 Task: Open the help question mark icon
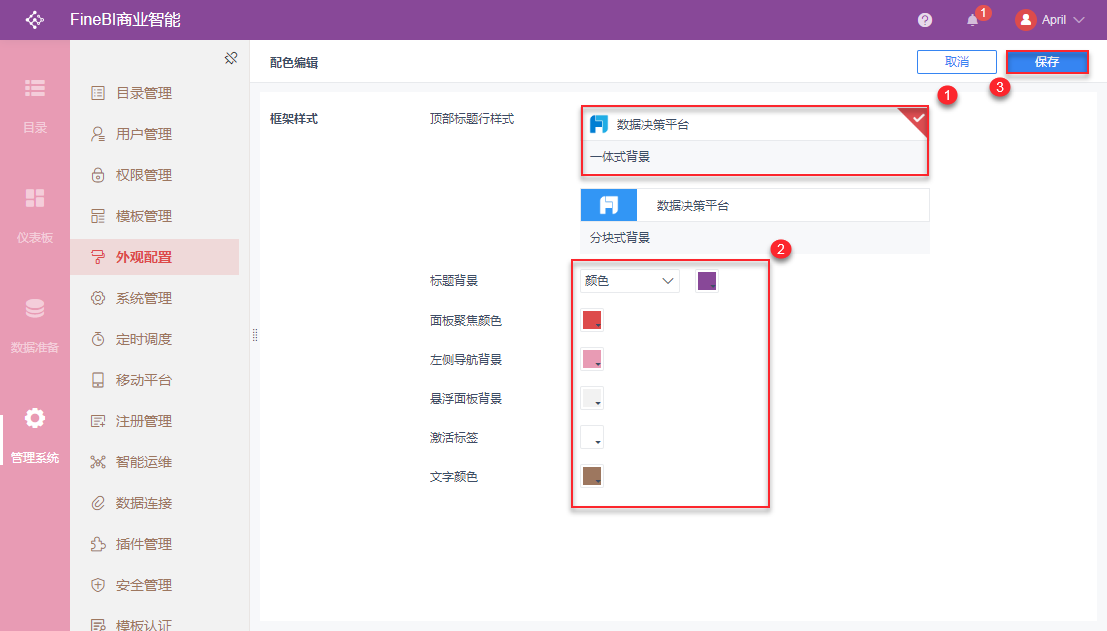coord(925,20)
